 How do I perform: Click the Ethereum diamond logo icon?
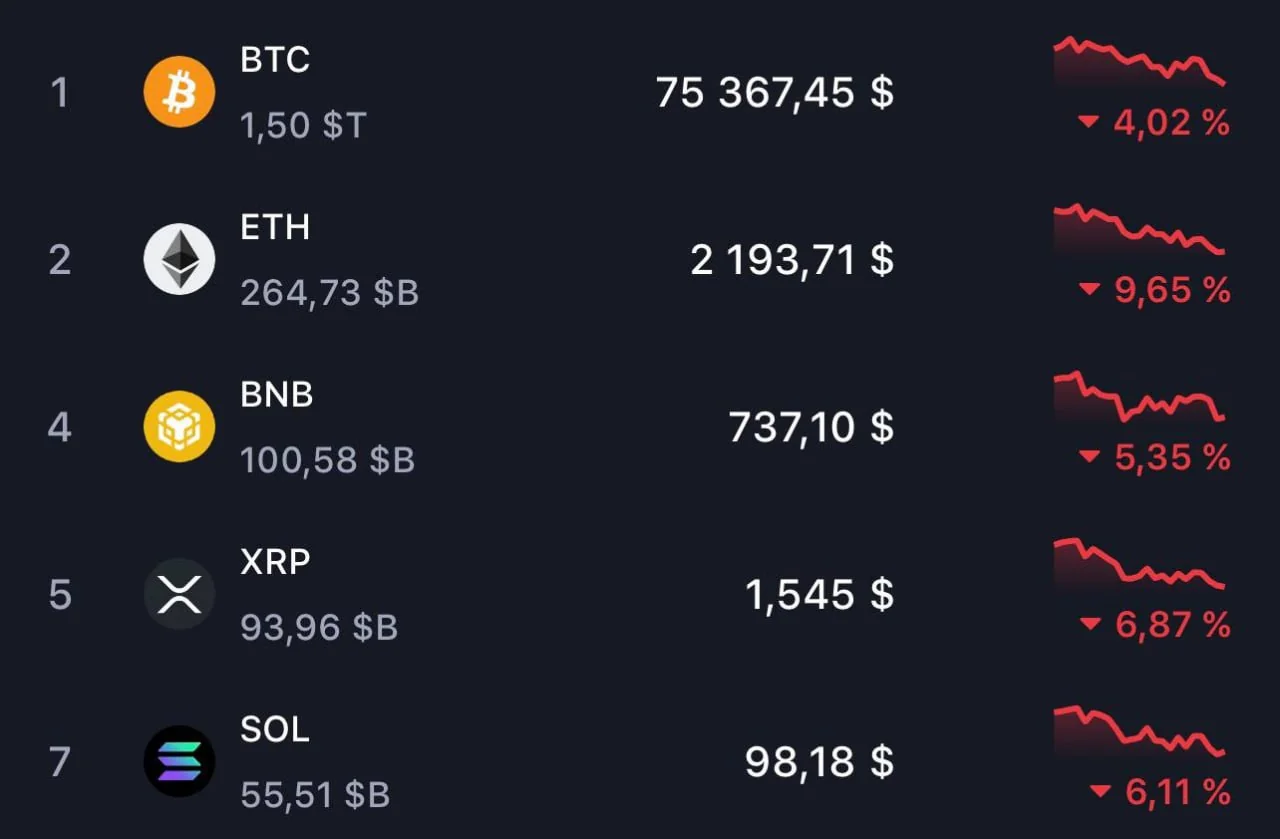click(x=179, y=259)
